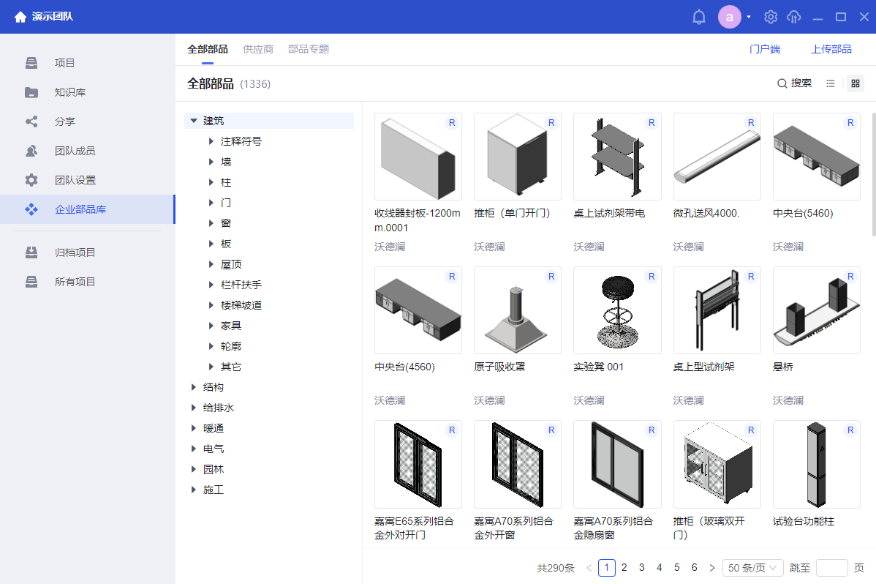The width and height of the screenshot is (876, 584).
Task: Open 中央台(5460) thumbnail
Action: (816, 156)
